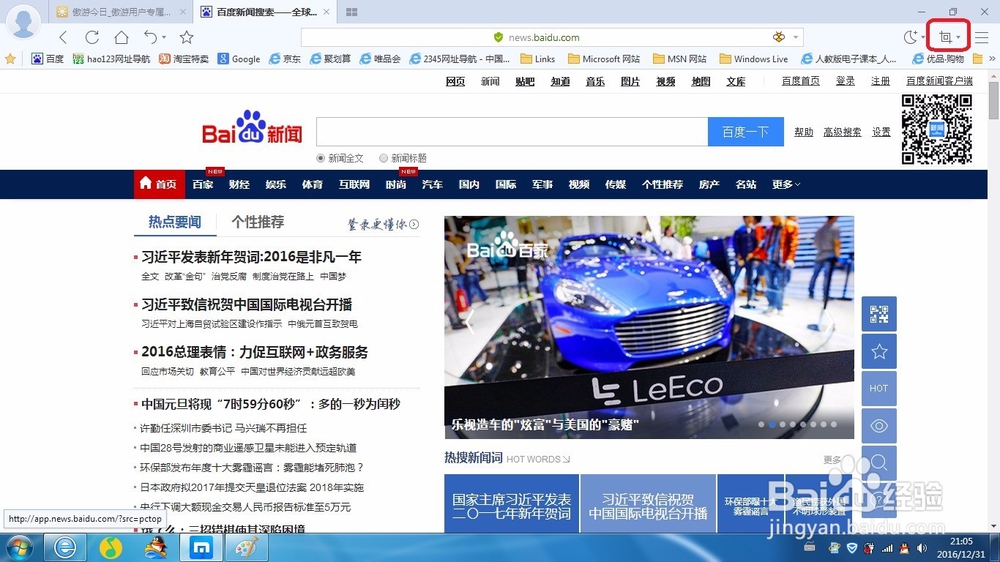This screenshot has height=562, width=1000.
Task: Switch to the 傲游今日 browser tab
Action: [121, 11]
